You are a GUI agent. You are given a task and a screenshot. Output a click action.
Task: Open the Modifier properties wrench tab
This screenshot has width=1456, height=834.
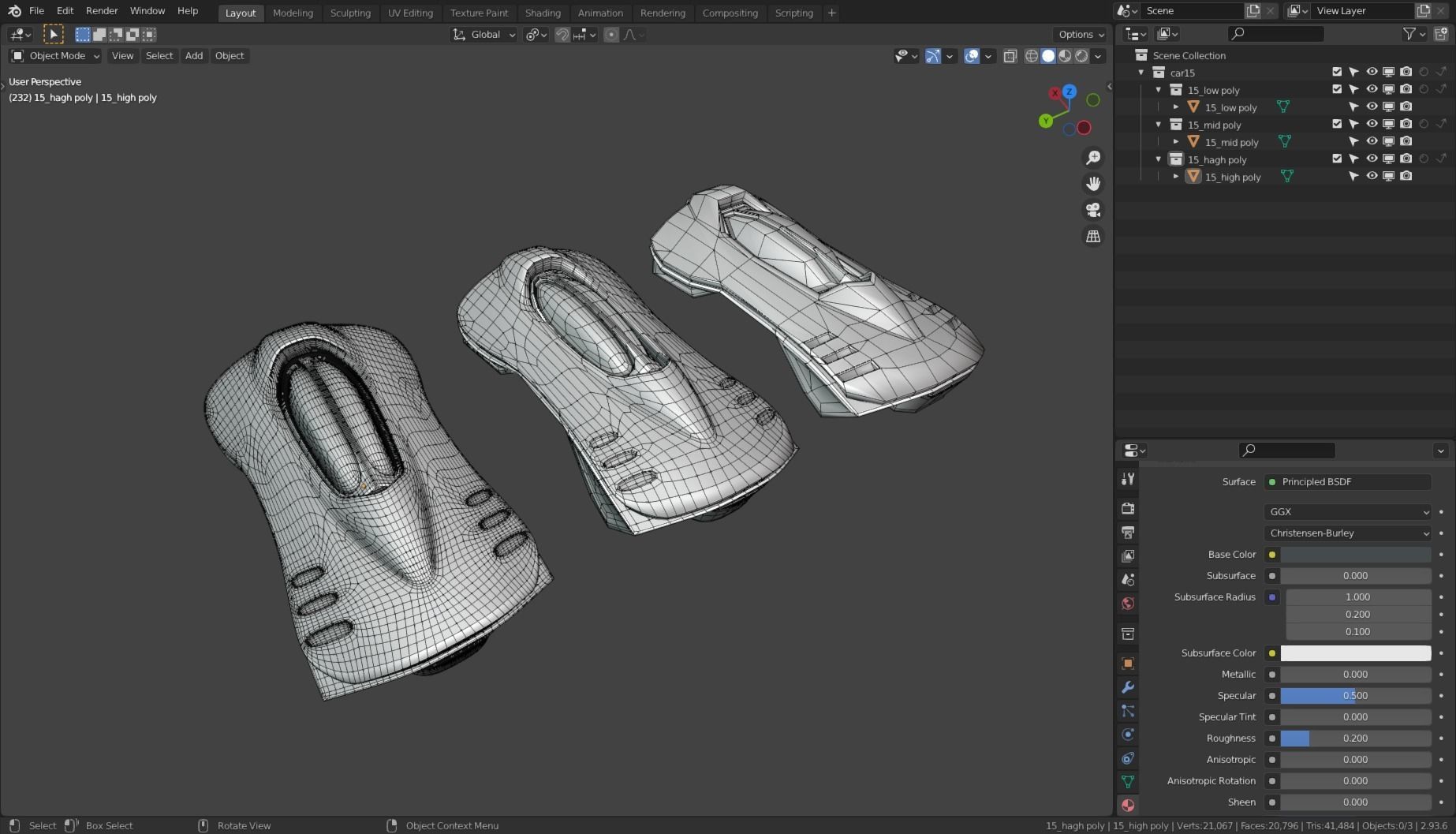[1128, 687]
